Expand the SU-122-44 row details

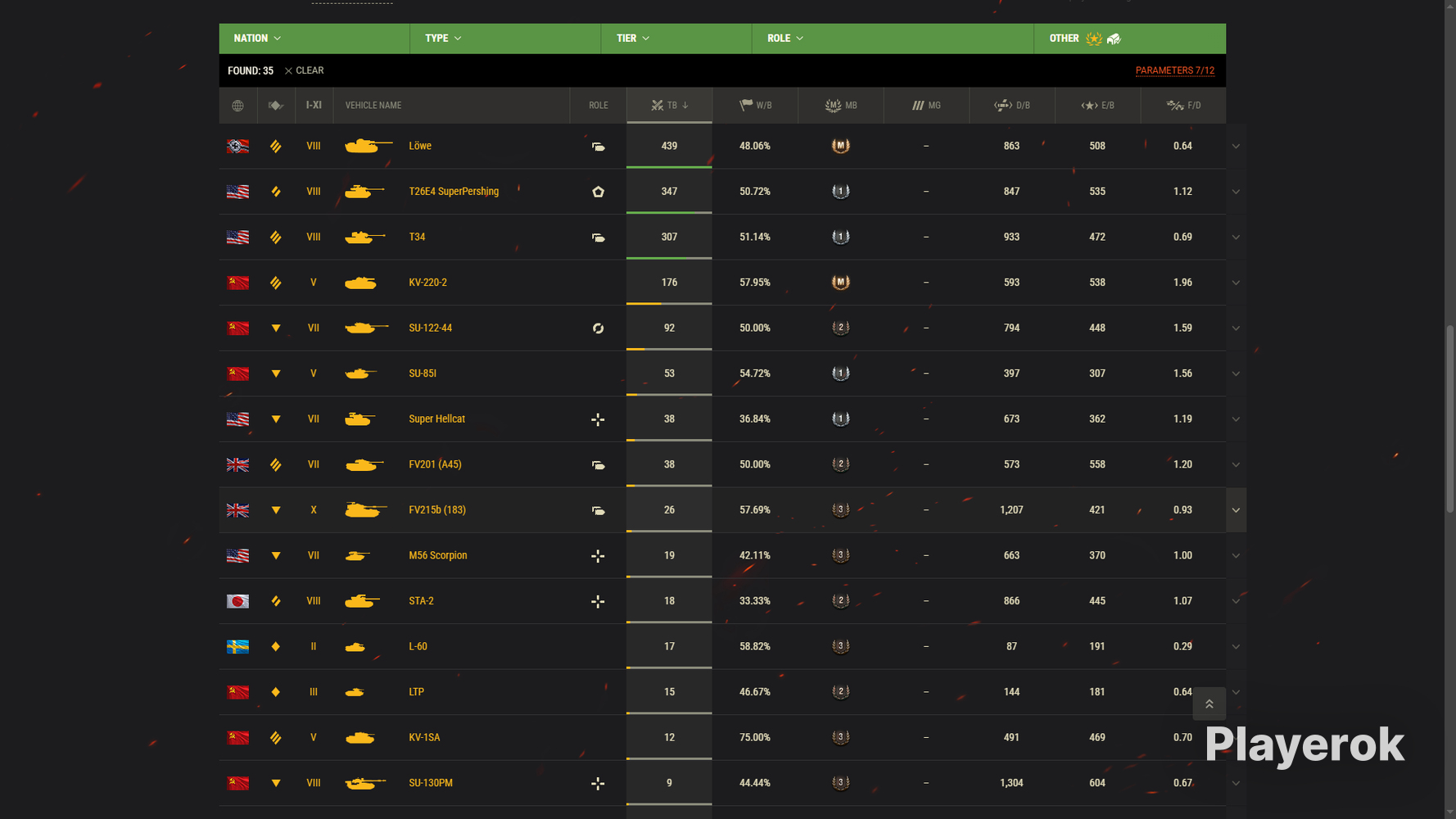[x=1236, y=328]
